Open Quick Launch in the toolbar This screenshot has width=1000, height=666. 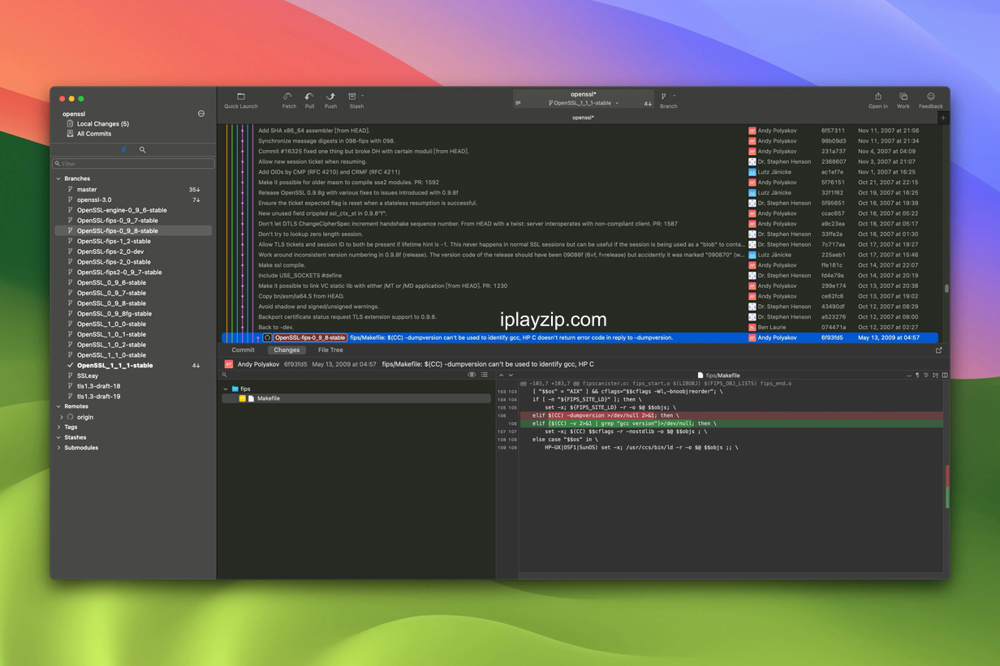tap(240, 101)
